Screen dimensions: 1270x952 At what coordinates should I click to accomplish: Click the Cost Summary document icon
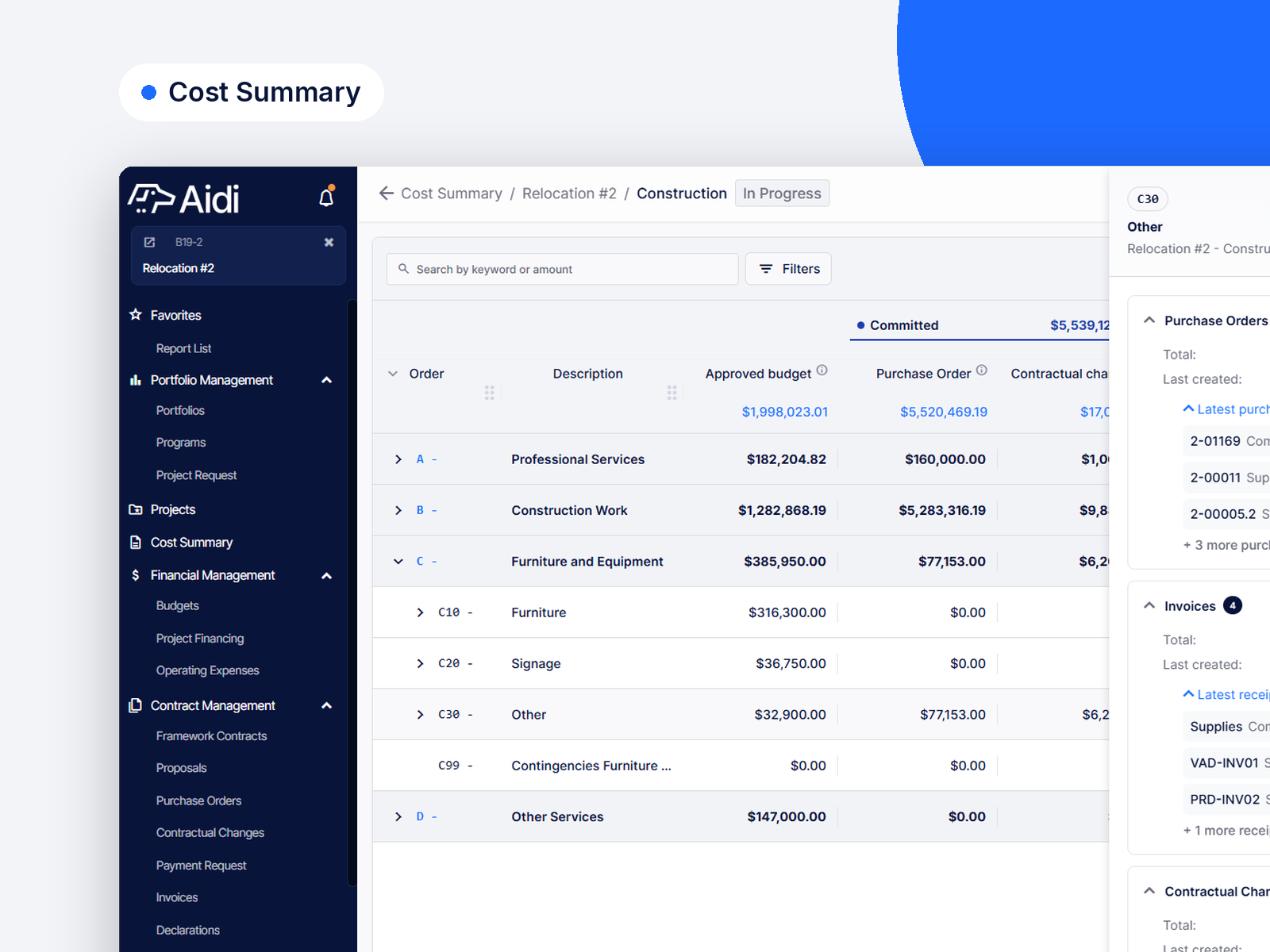136,543
